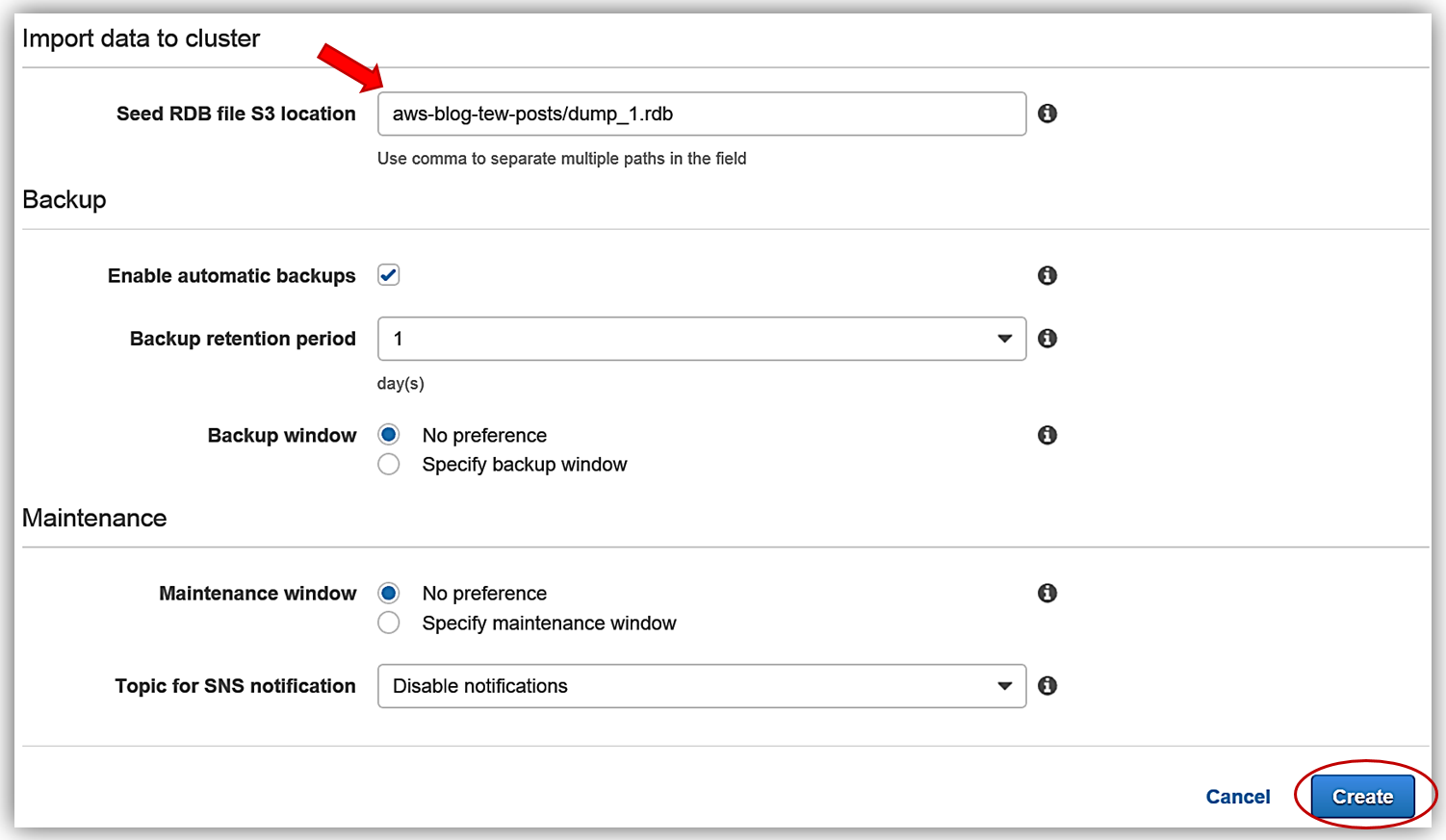Click the Create button

point(1362,797)
